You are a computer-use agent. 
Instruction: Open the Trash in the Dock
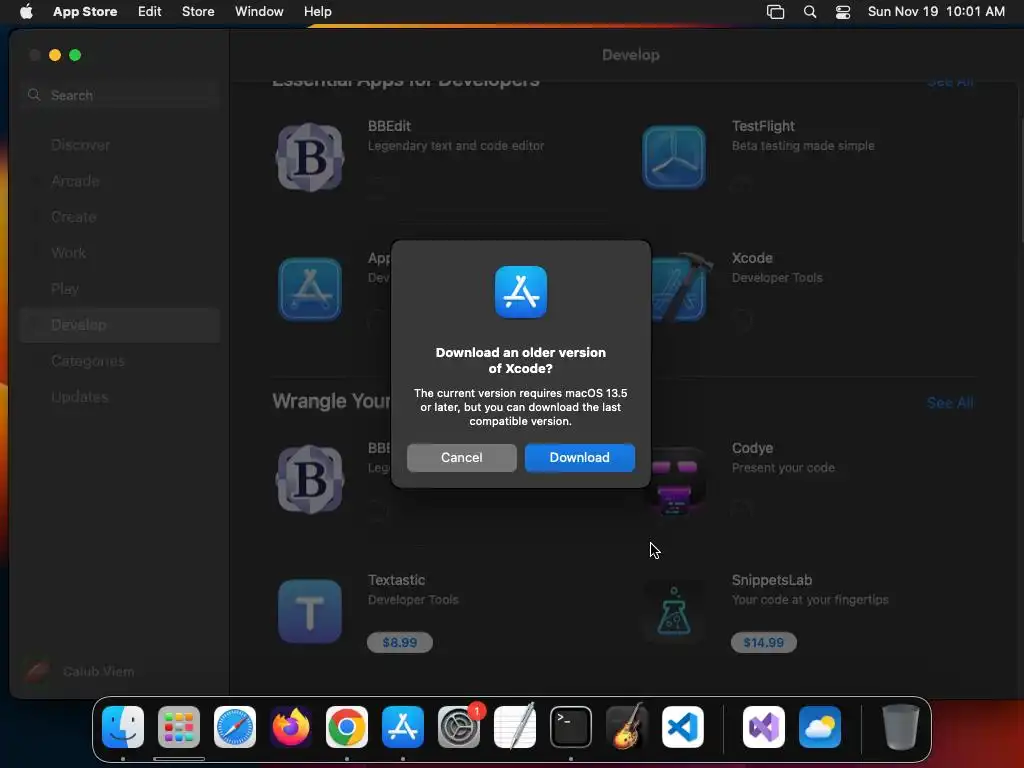[x=901, y=727]
